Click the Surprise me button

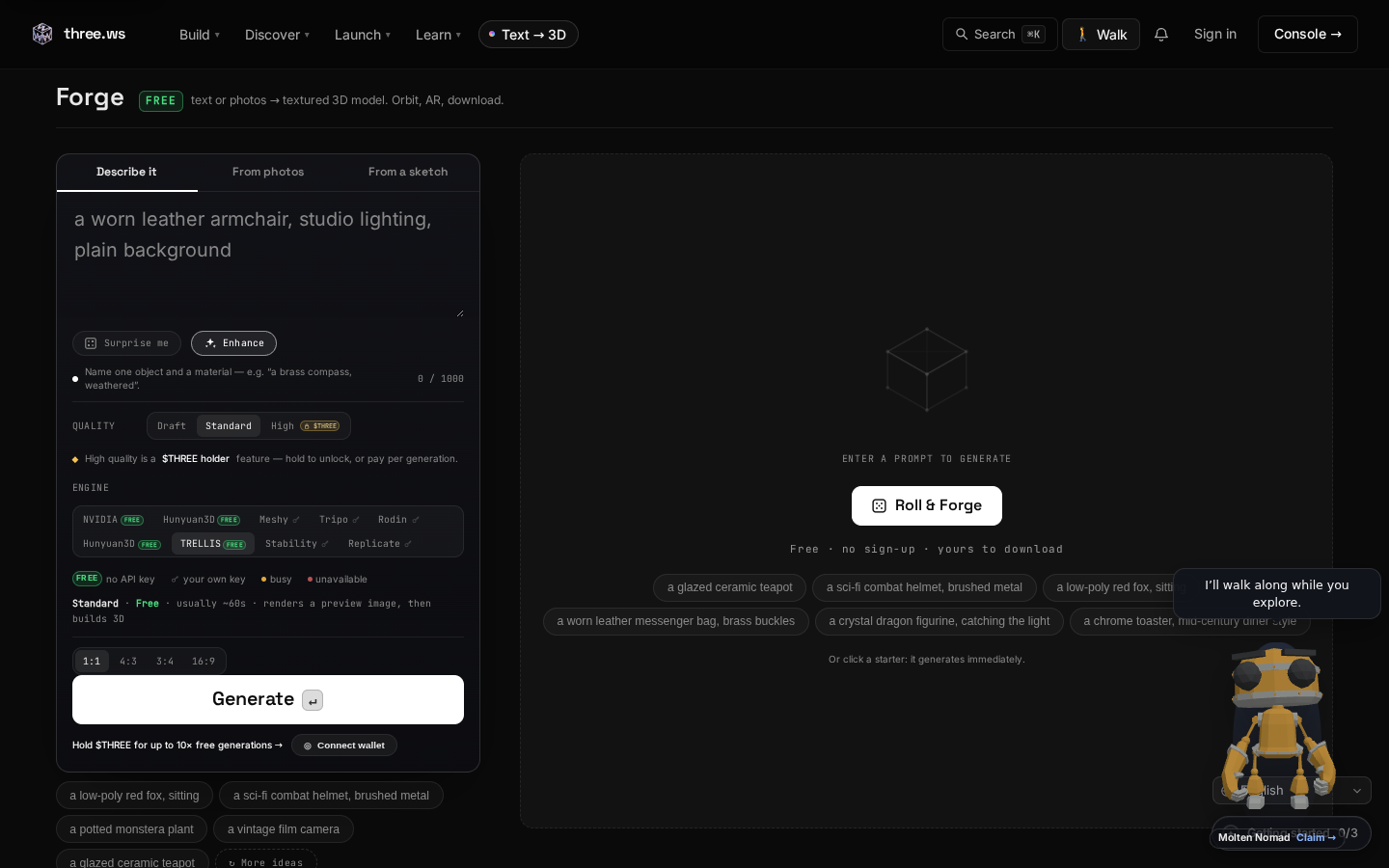click(x=126, y=343)
